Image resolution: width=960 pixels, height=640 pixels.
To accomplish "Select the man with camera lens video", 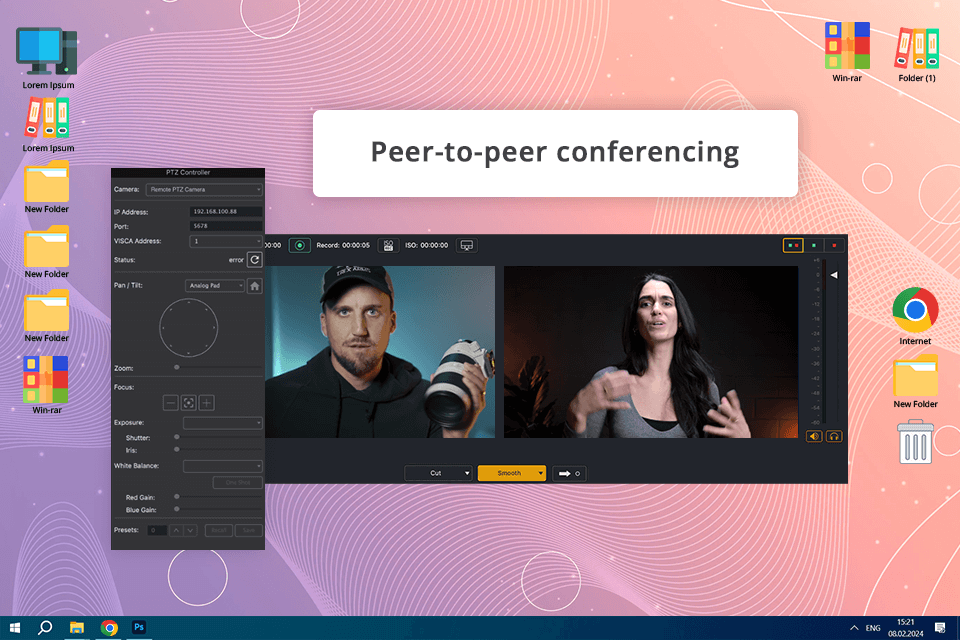I will click(x=380, y=352).
